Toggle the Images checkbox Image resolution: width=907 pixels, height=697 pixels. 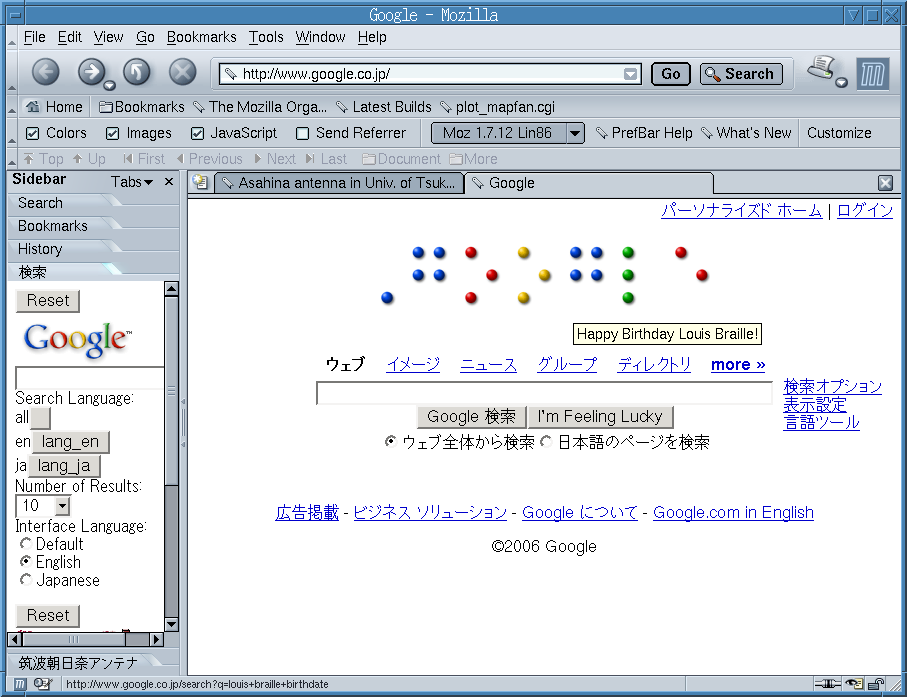pyautogui.click(x=112, y=134)
